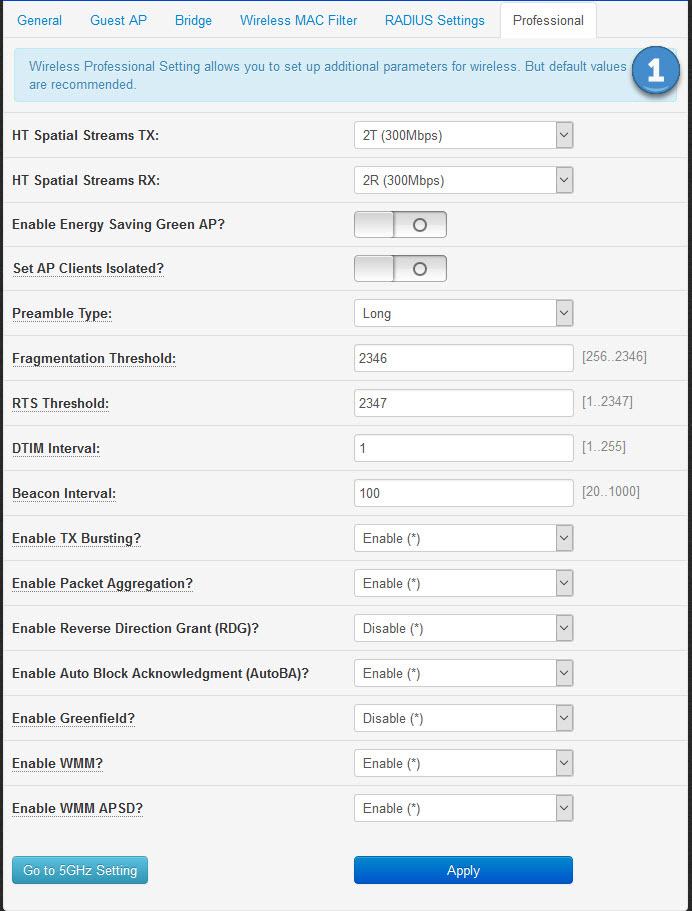The height and width of the screenshot is (911, 692).
Task: Click the Apply button
Action: (464, 870)
